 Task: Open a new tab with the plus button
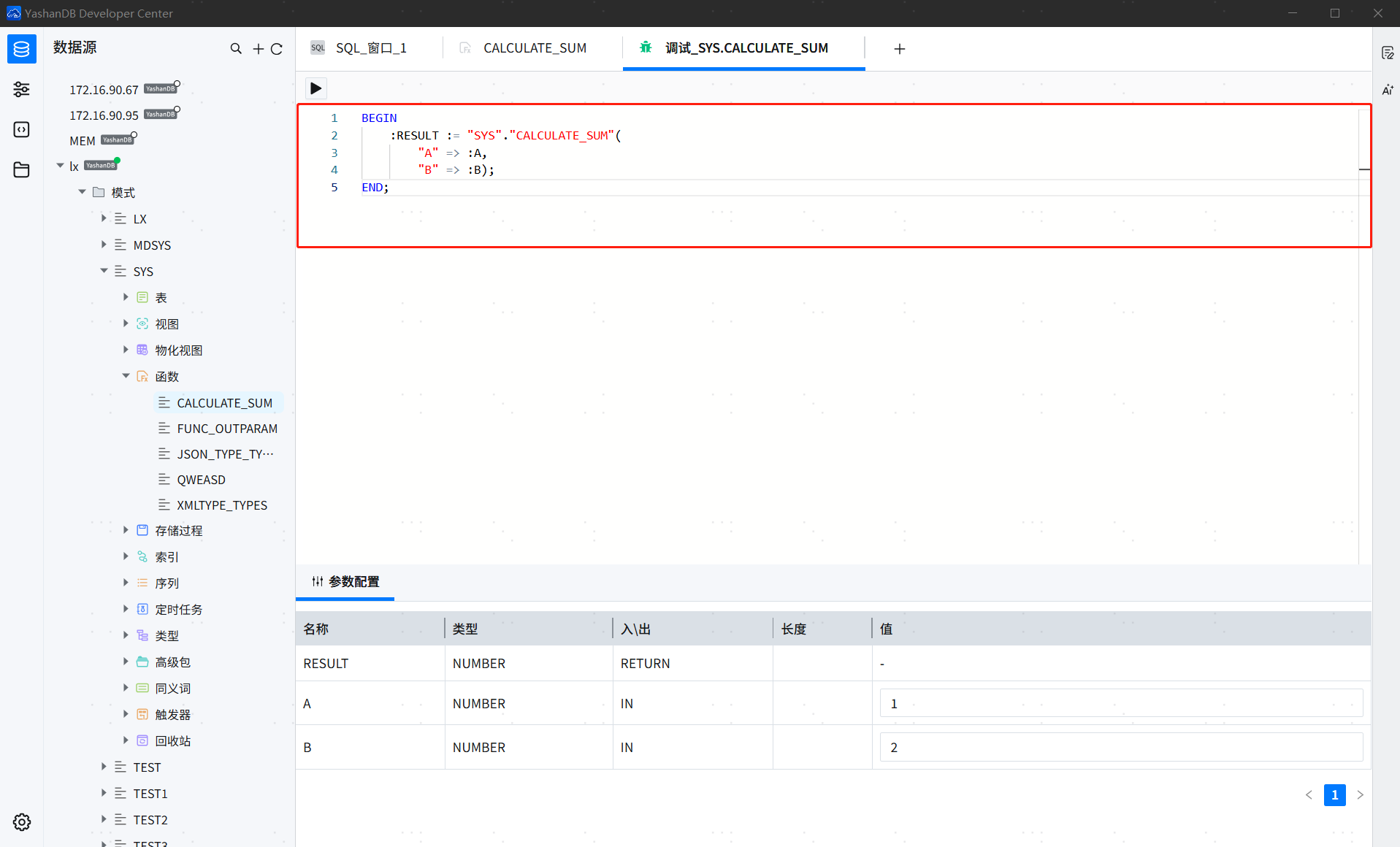[899, 48]
